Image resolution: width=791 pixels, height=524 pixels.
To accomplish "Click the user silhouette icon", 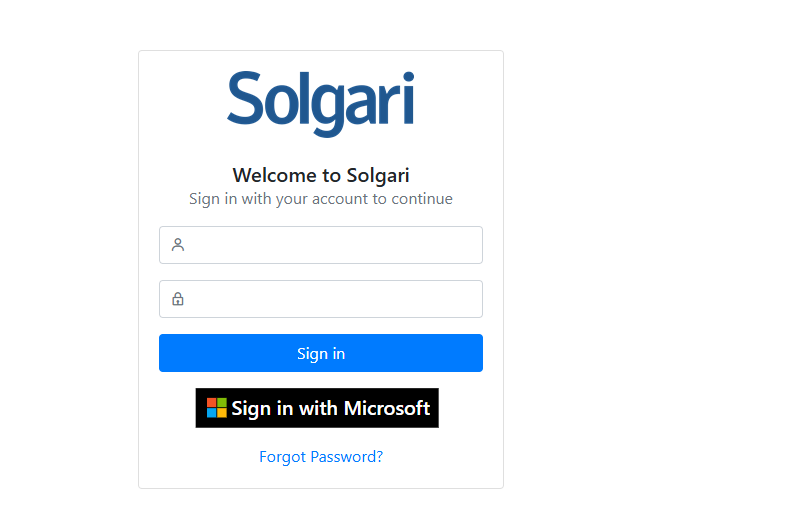I will (x=178, y=245).
